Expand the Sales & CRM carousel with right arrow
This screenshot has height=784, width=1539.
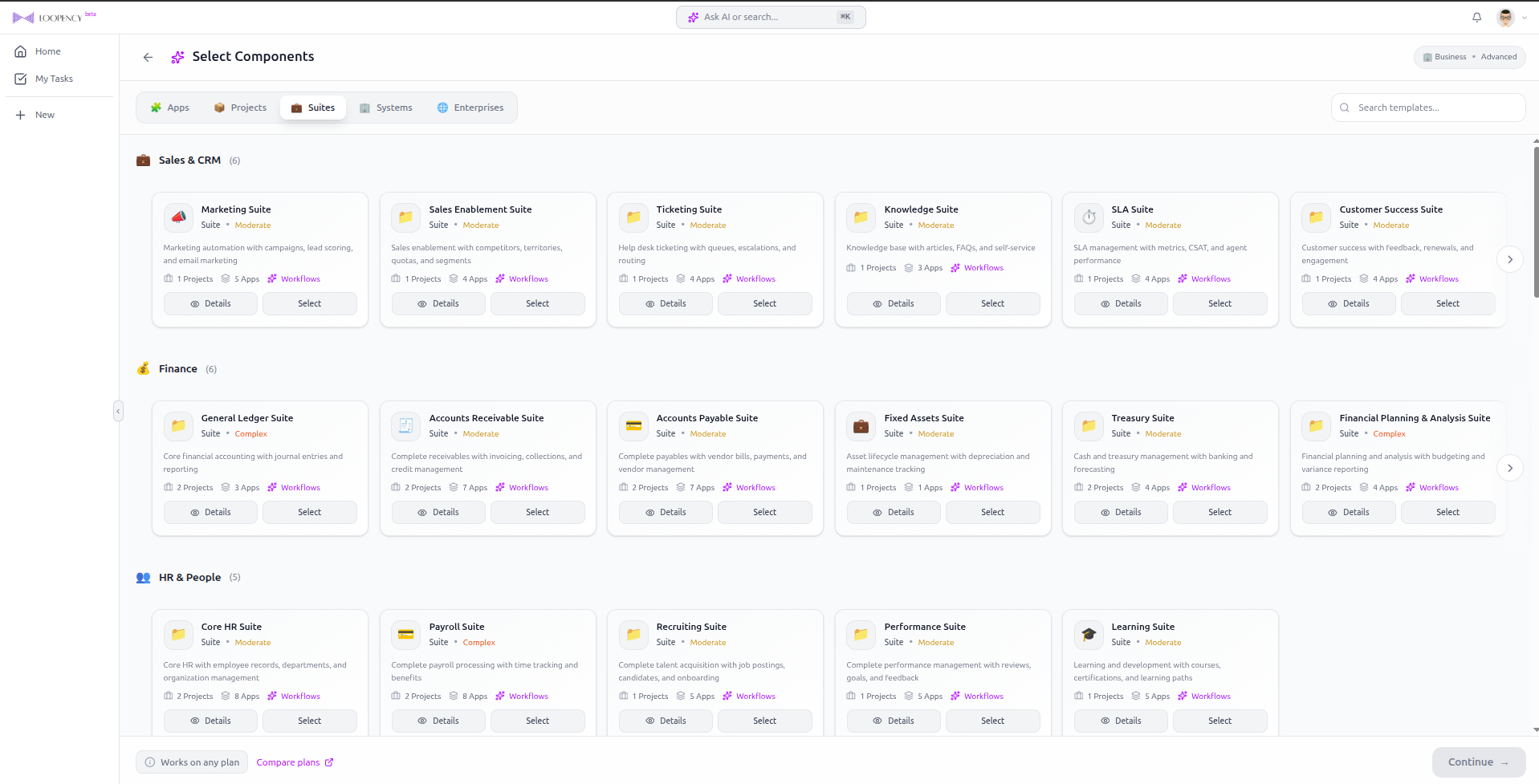point(1510,259)
